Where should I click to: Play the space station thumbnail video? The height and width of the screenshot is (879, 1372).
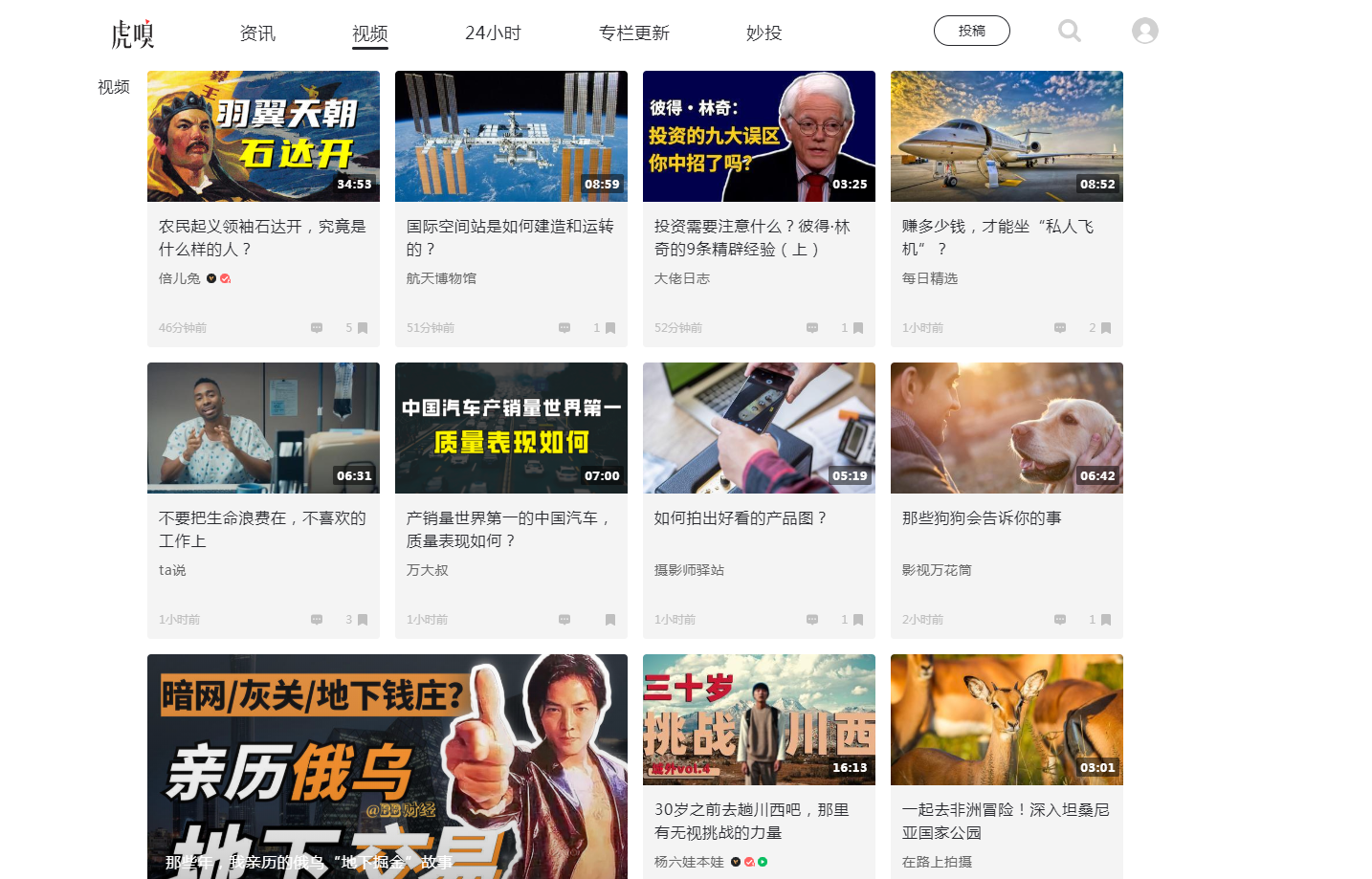(511, 136)
